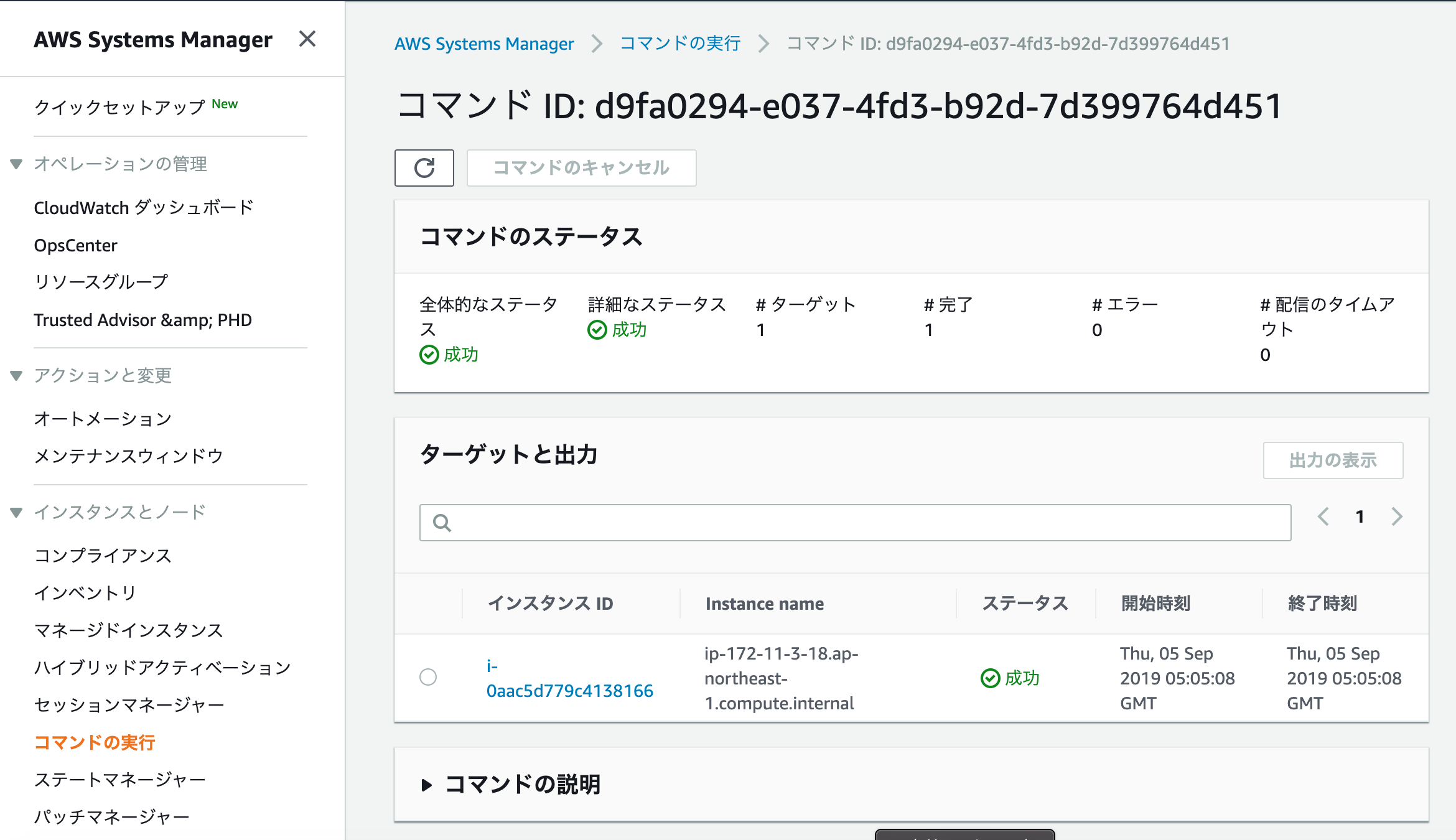Click the コマンドのステータス heading

531,236
